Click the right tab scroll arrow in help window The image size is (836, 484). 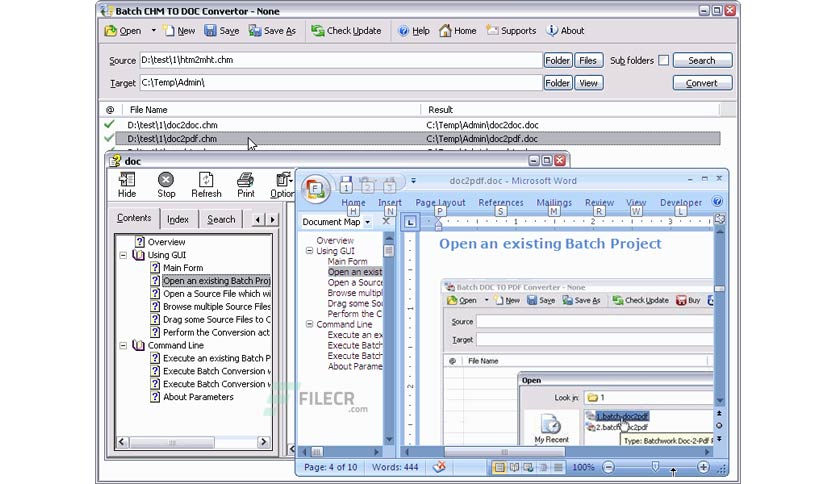point(272,219)
